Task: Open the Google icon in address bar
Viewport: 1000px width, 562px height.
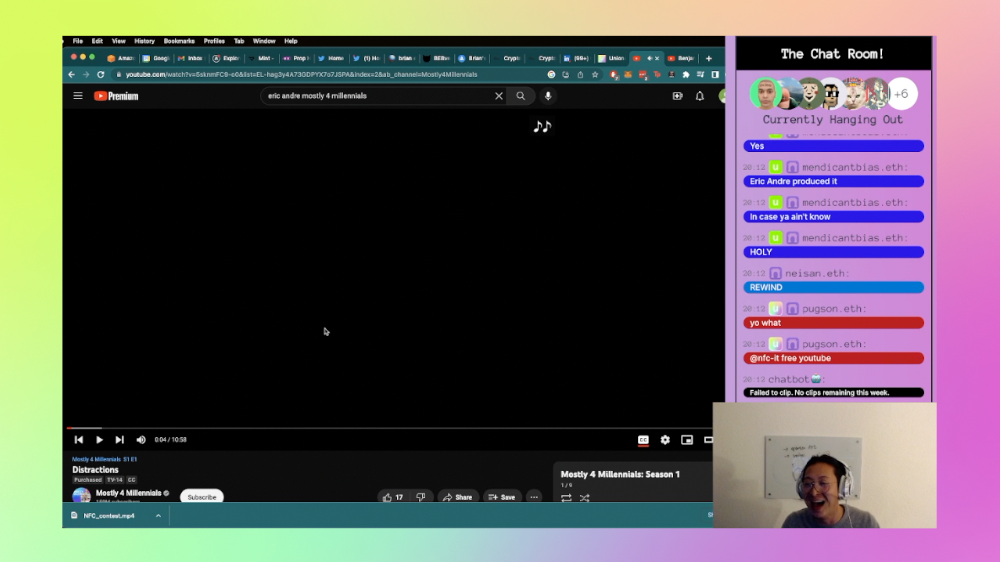Action: (551, 75)
